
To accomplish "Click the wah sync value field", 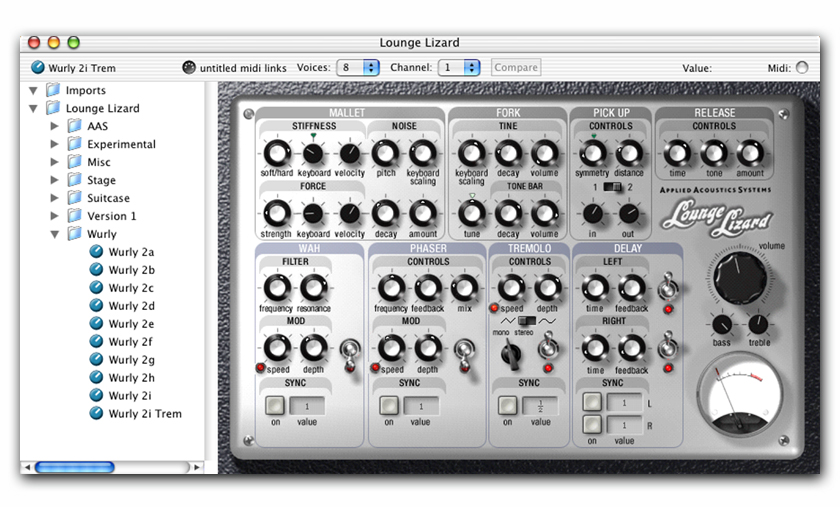I will tap(307, 406).
